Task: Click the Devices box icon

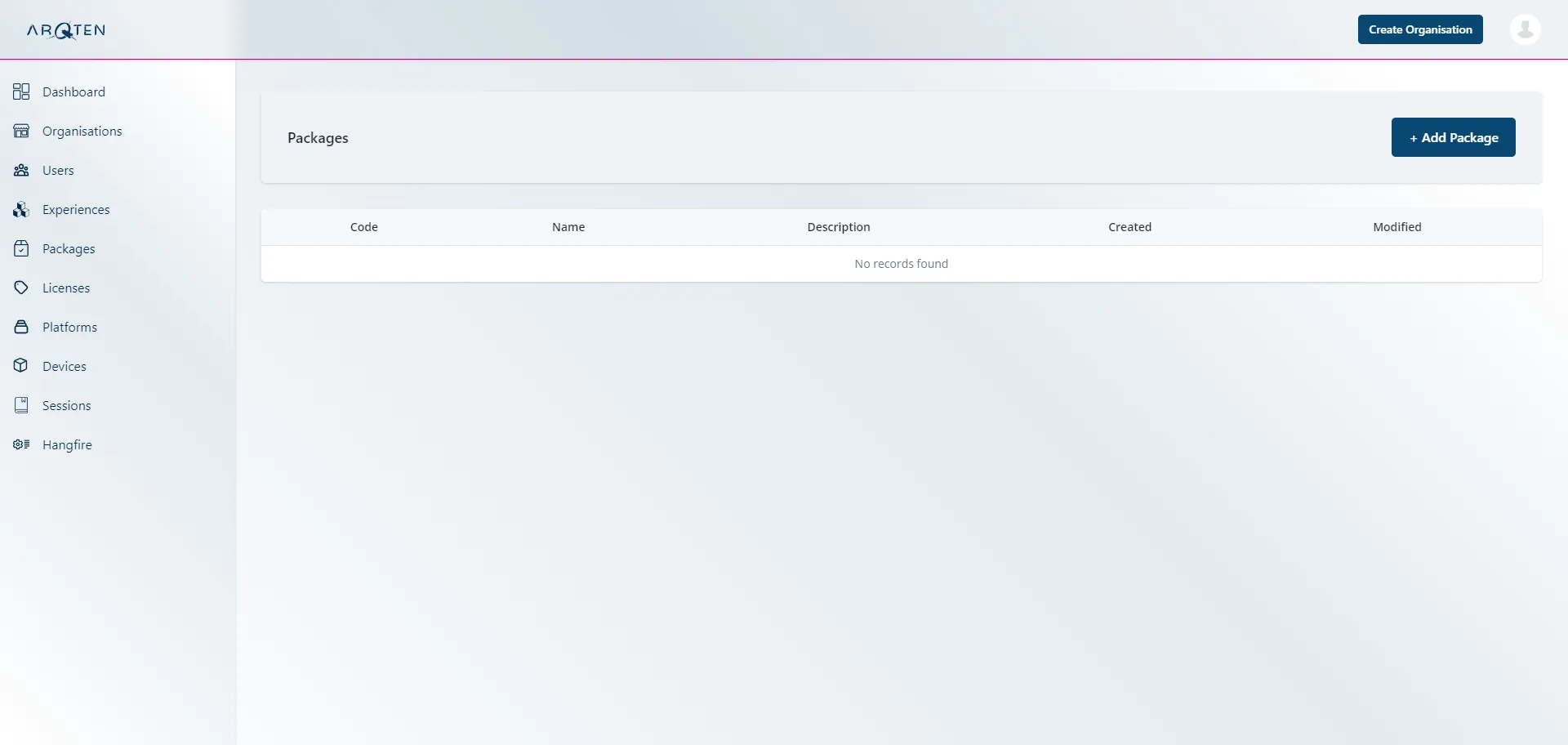Action: [21, 366]
